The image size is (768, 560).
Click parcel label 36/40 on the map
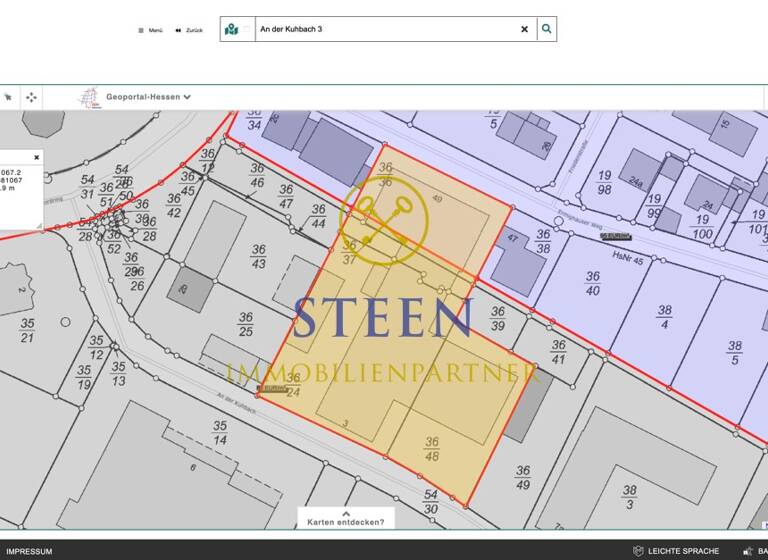(593, 284)
